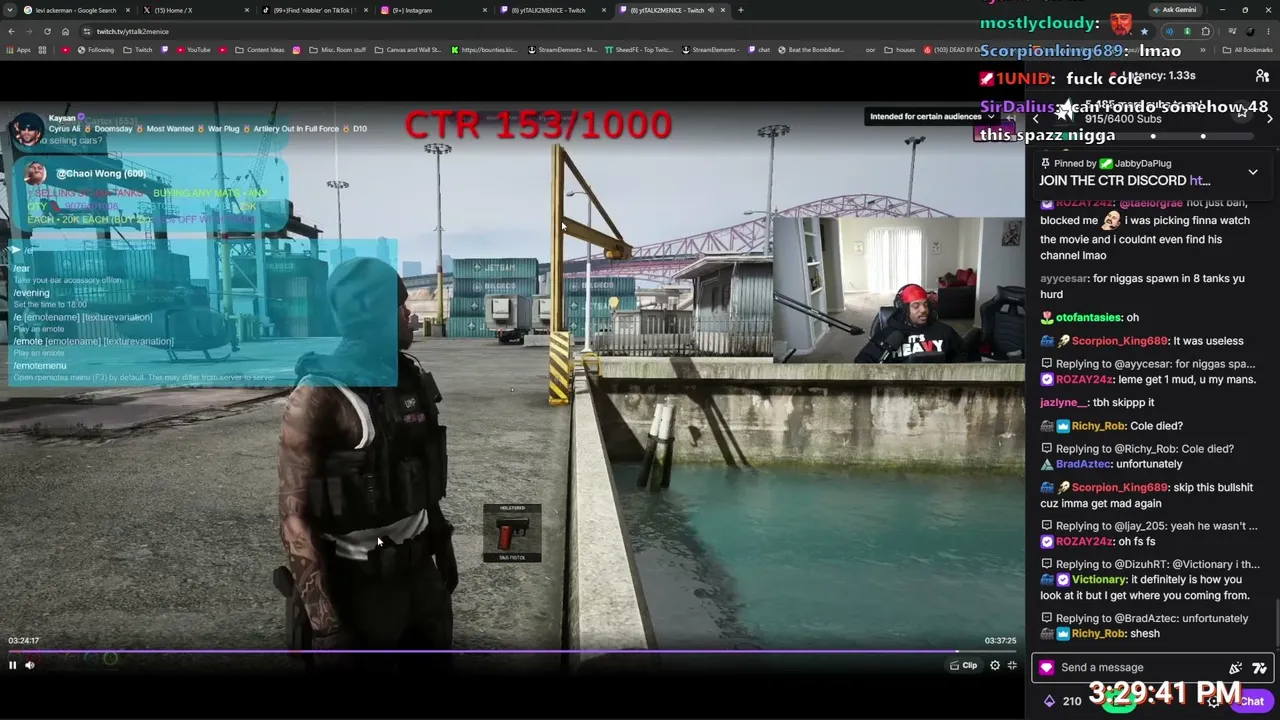Open the Beat the BombBeat bookmark

811,50
